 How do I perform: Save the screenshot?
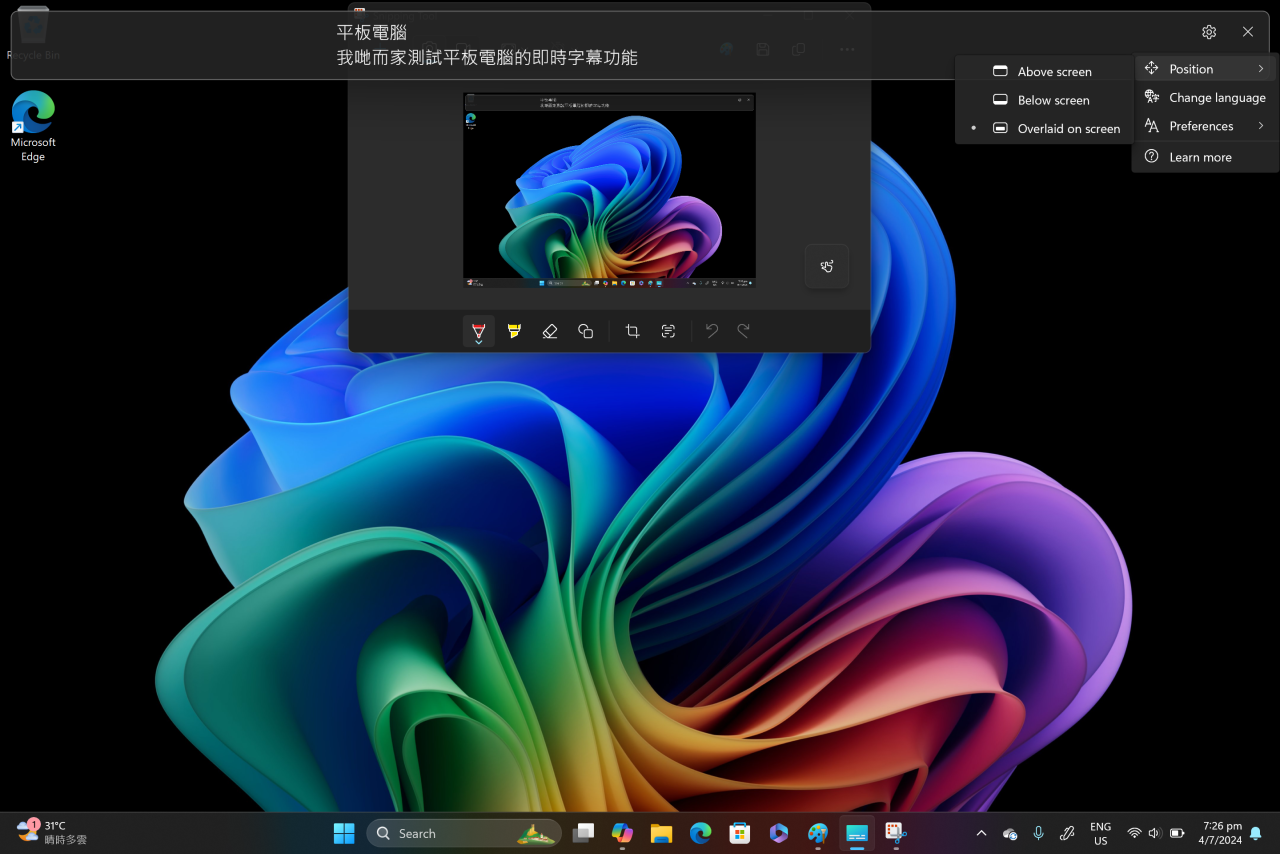(x=762, y=48)
